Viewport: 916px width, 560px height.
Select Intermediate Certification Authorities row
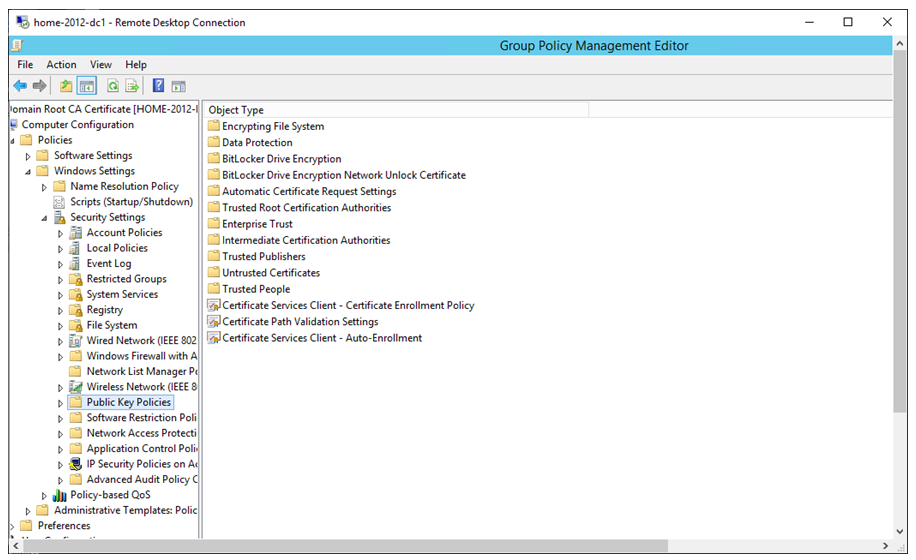306,240
